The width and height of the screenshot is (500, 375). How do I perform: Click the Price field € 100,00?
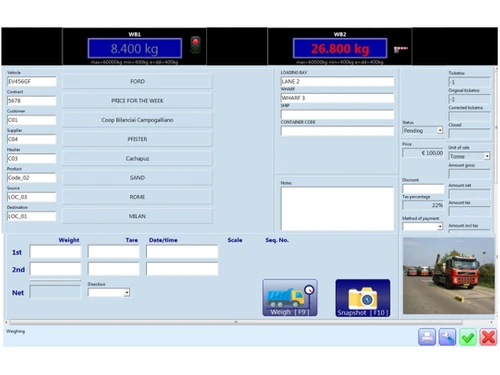coord(423,153)
